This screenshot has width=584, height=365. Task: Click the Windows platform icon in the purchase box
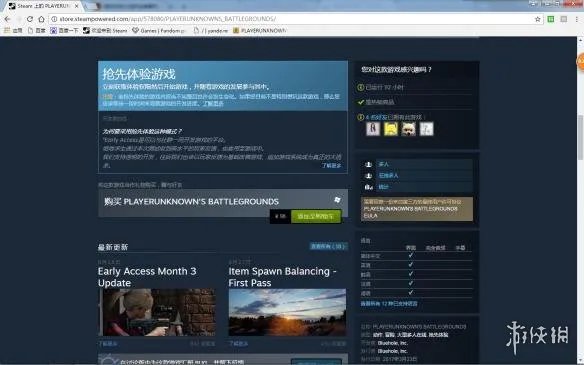point(337,200)
